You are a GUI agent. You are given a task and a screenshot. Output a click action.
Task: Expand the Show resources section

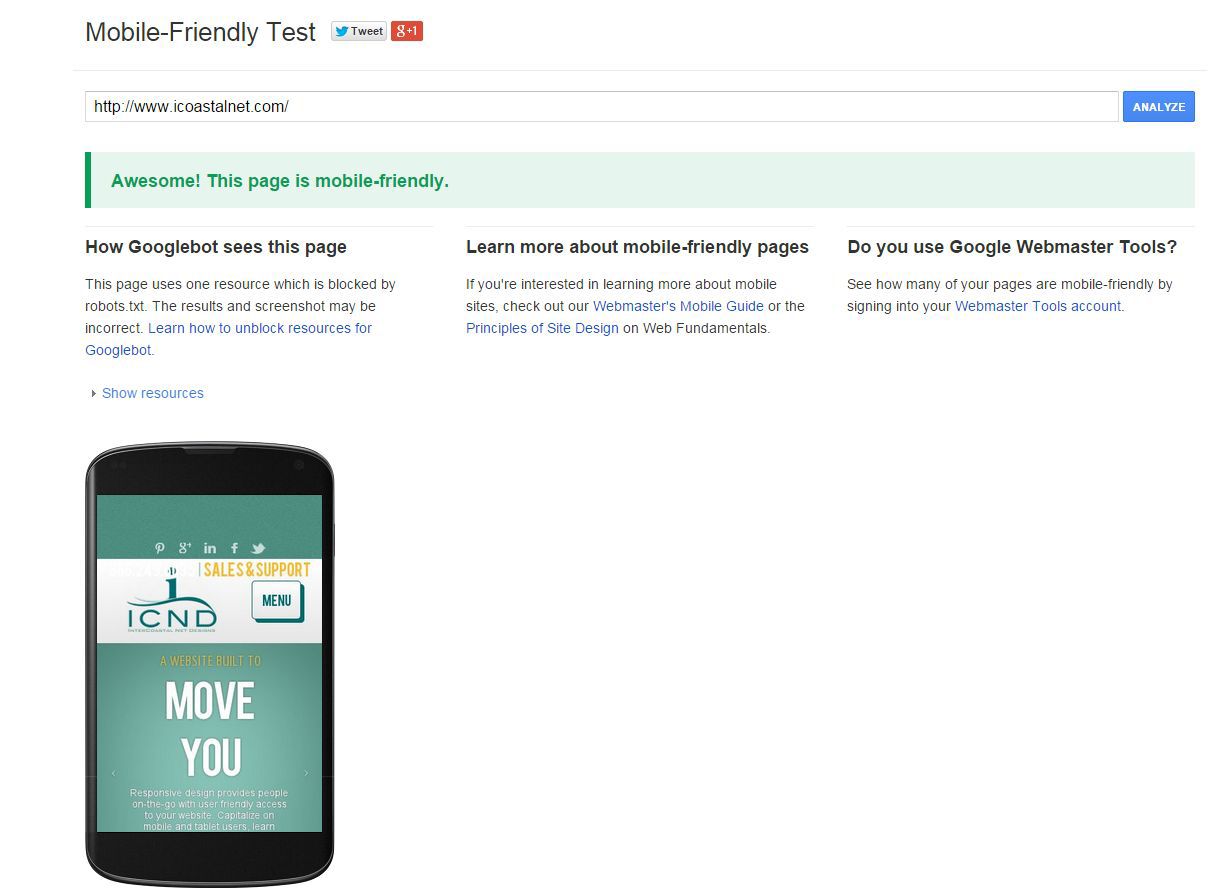point(152,393)
